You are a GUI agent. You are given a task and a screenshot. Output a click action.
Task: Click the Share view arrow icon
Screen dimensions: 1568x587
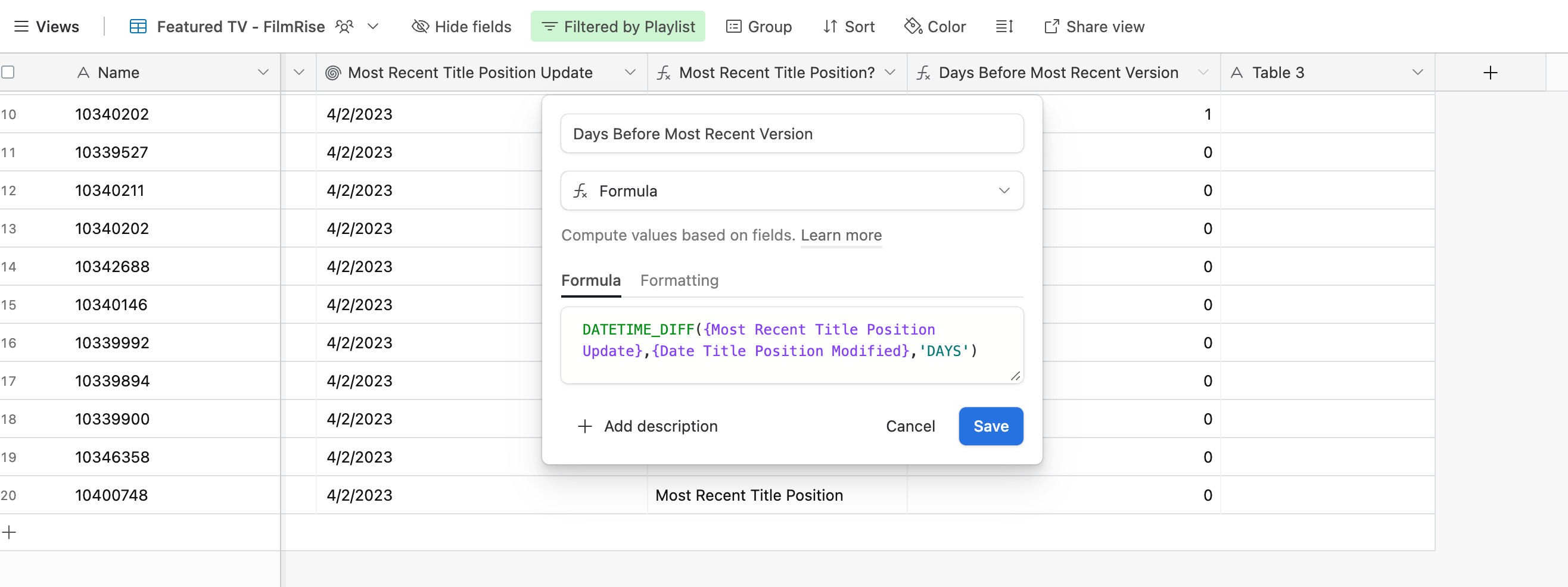[x=1051, y=26]
